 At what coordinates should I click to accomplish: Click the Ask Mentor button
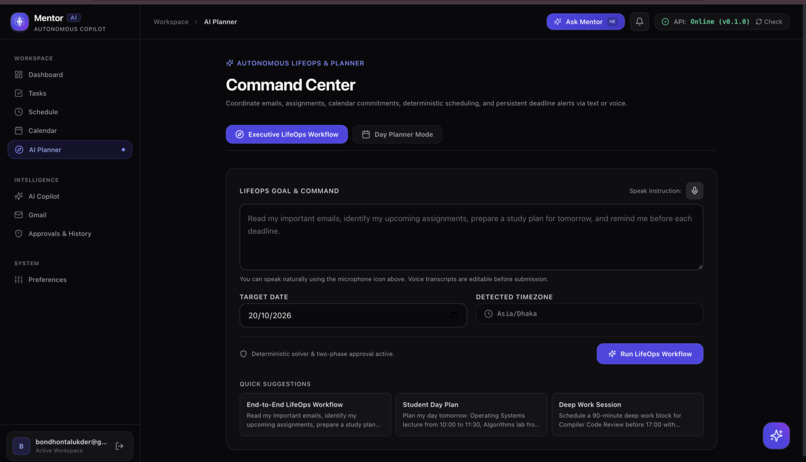click(585, 22)
